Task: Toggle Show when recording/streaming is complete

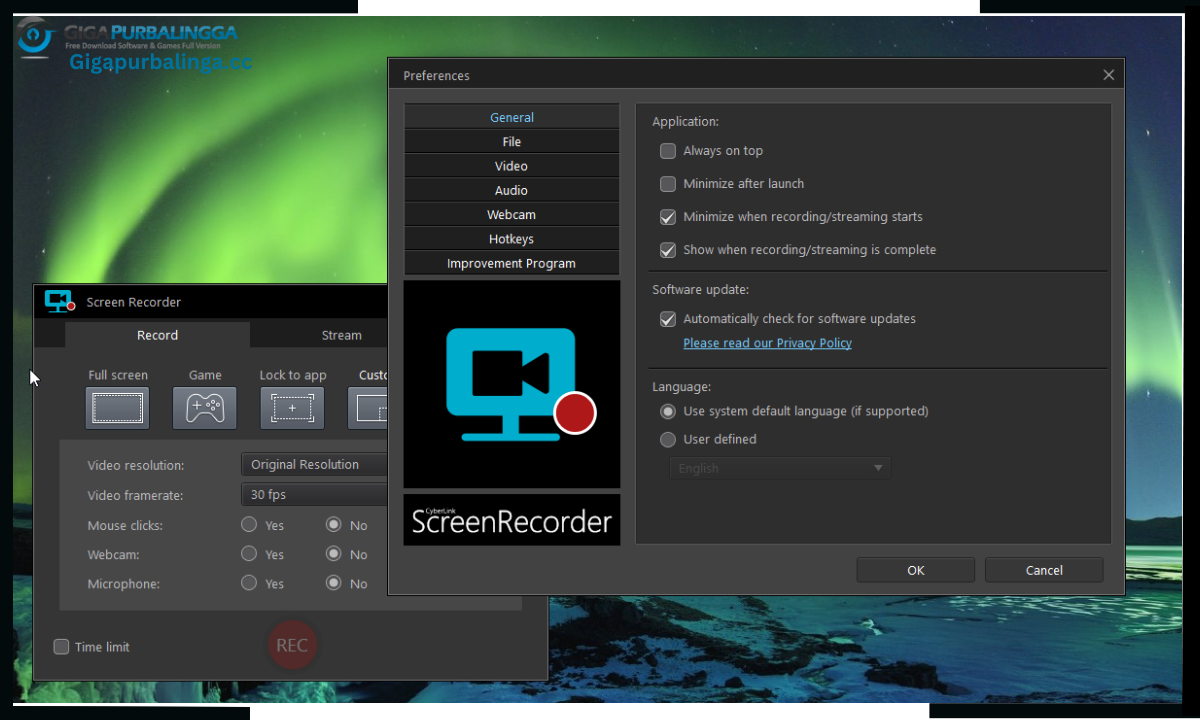Action: [668, 250]
